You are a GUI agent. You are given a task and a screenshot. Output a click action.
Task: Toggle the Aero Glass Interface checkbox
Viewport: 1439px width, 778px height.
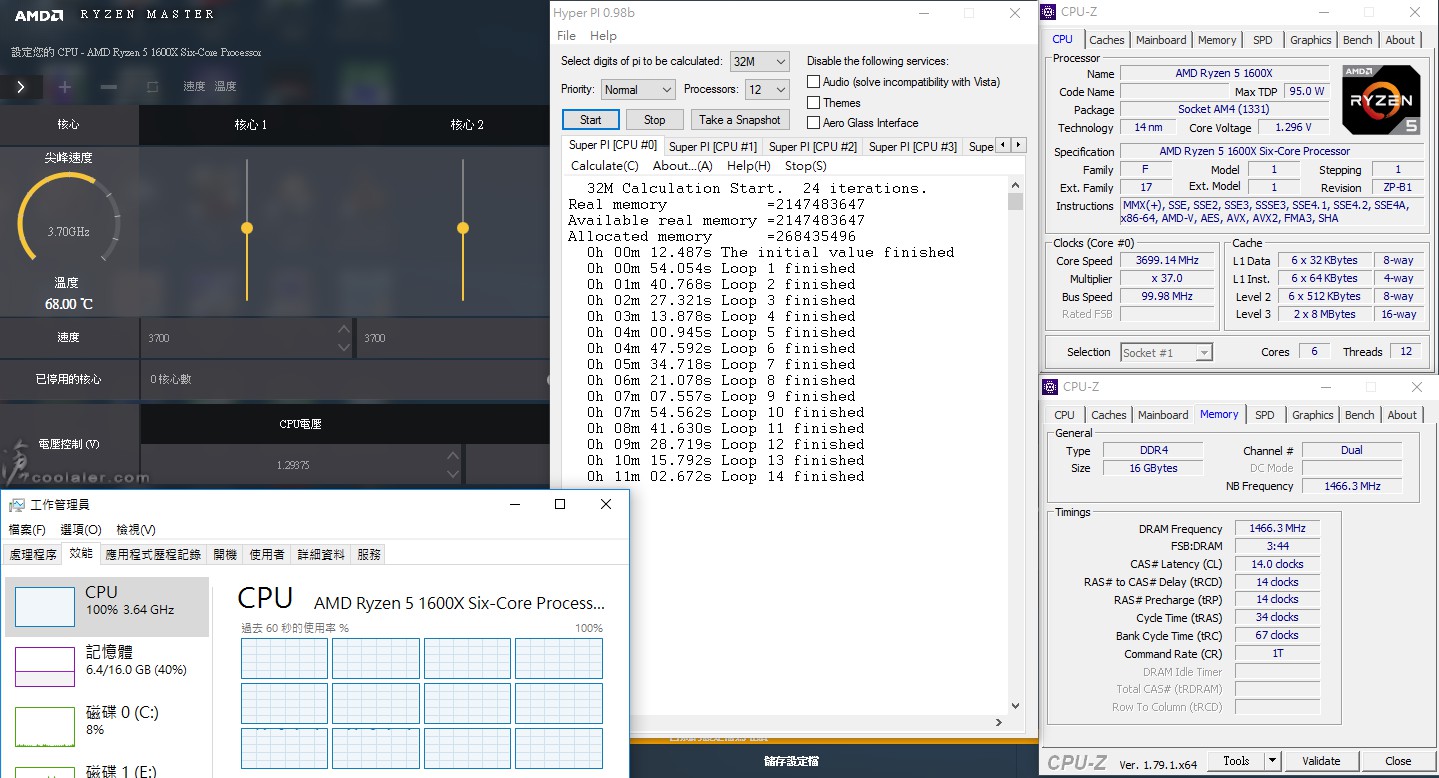point(813,123)
